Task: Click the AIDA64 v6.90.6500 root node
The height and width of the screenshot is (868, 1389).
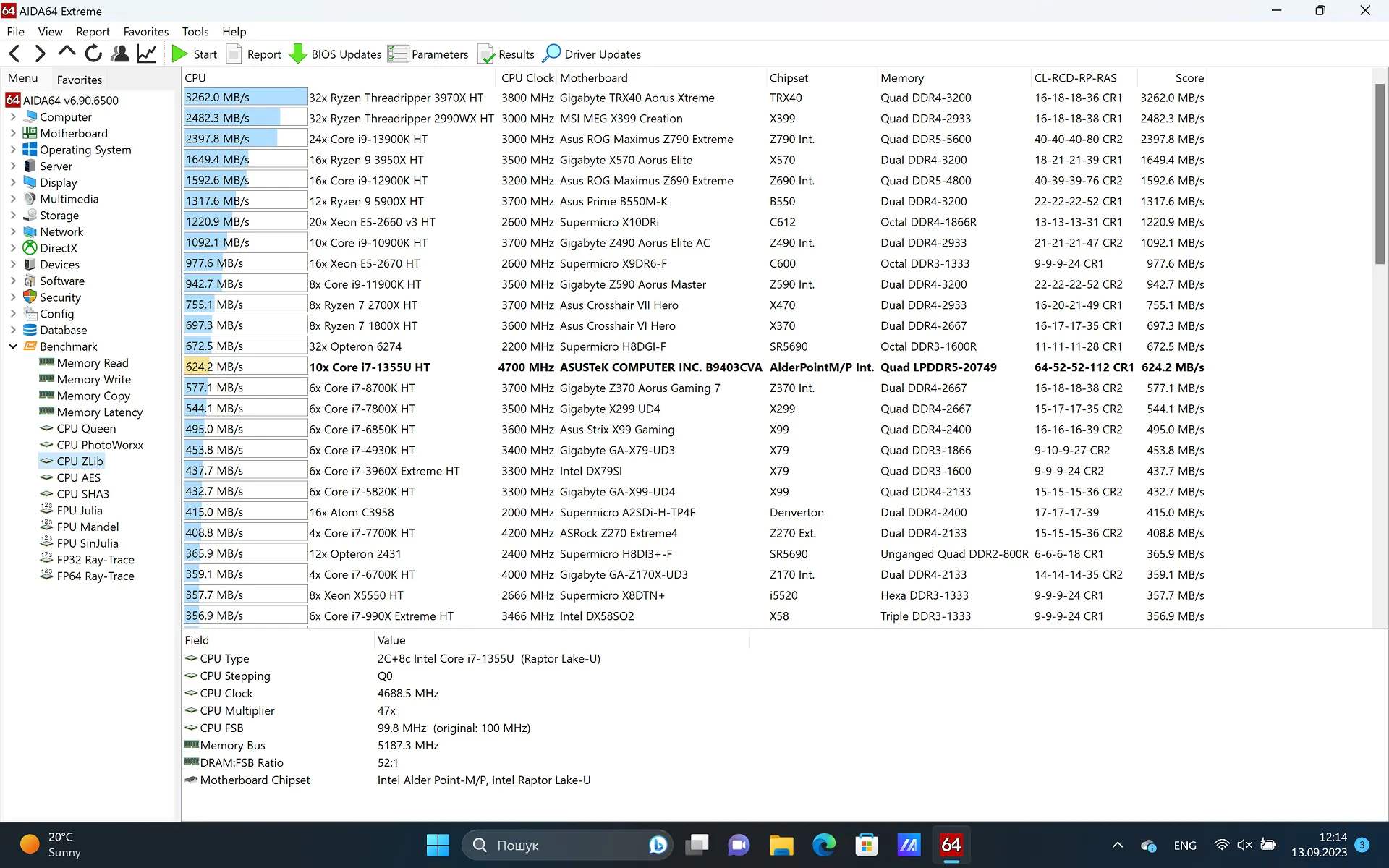Action: (62, 101)
